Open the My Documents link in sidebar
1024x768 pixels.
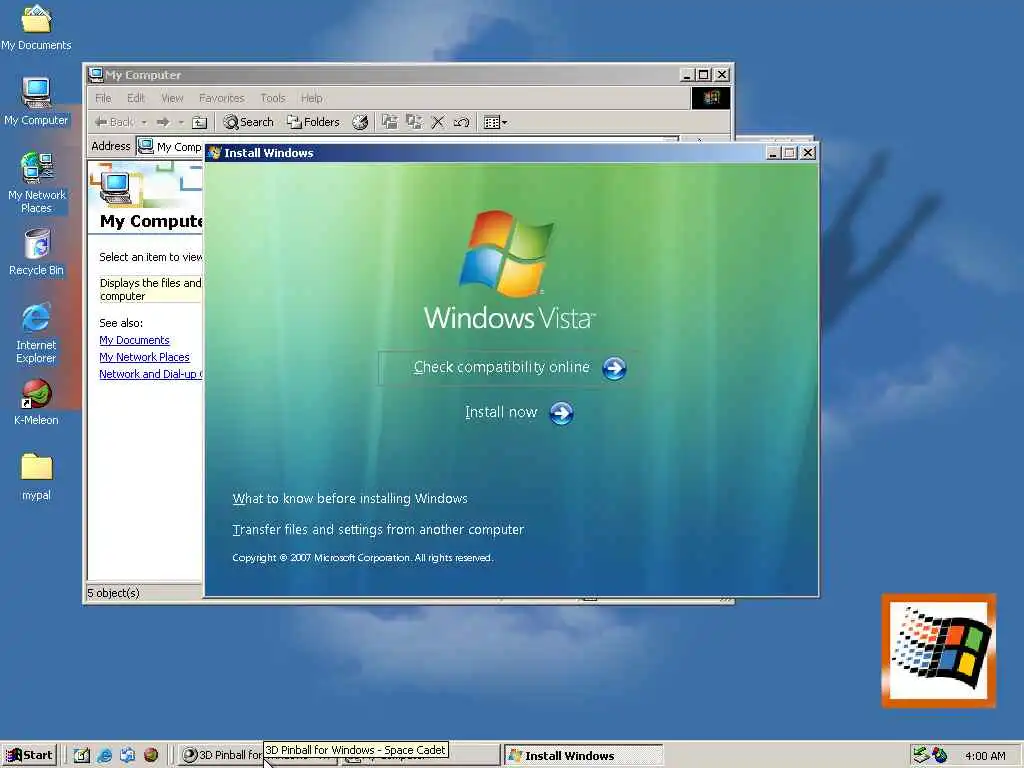[x=135, y=340]
